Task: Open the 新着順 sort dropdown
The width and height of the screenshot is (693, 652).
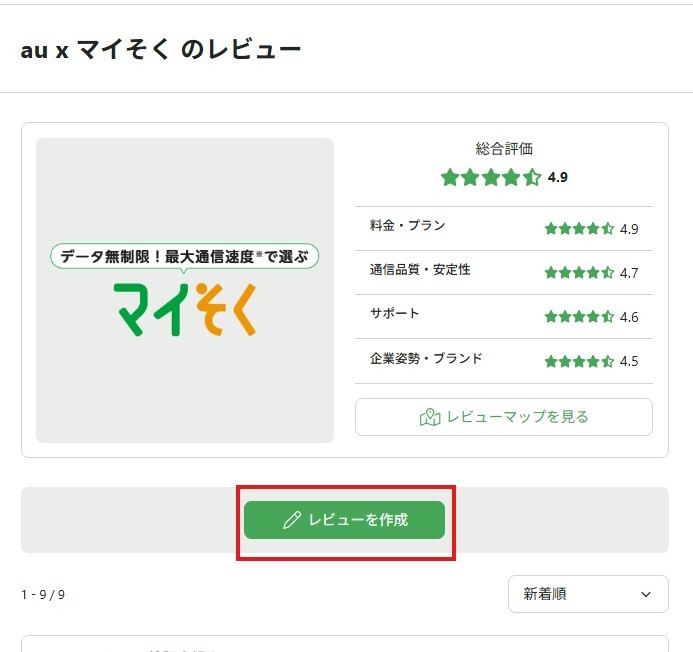Action: point(587,594)
